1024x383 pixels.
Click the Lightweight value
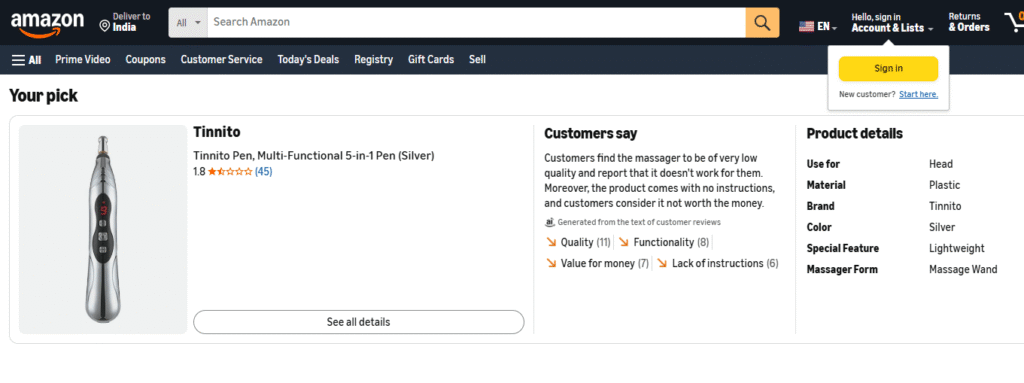[957, 248]
